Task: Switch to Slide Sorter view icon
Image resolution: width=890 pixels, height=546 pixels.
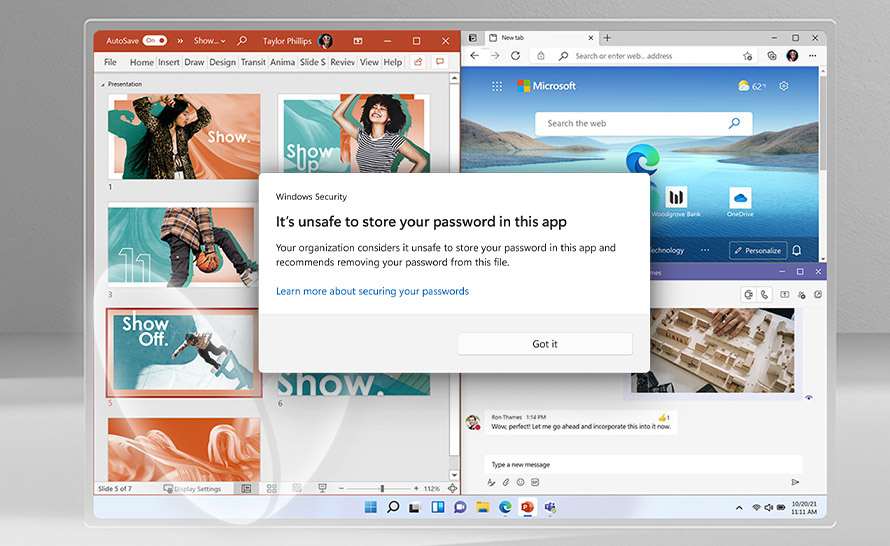Action: coord(271,489)
